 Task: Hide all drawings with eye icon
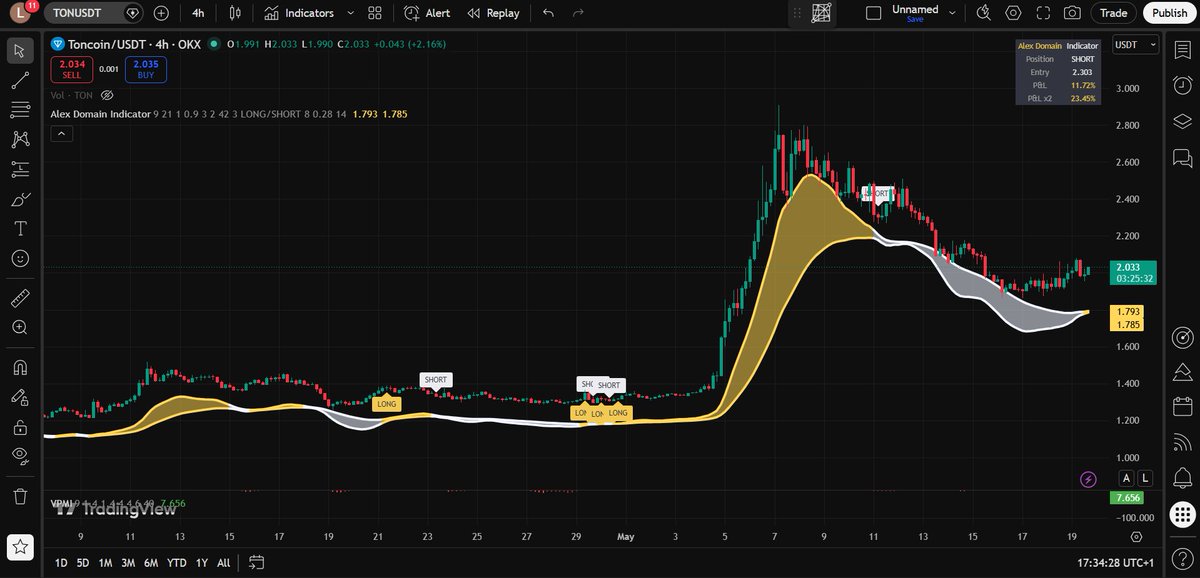pos(20,456)
